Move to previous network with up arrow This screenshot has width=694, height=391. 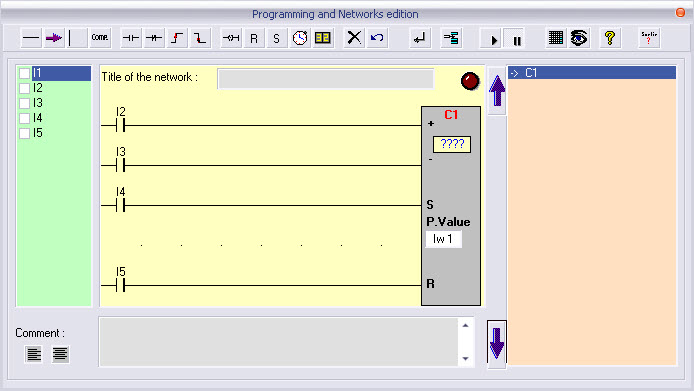(x=497, y=91)
